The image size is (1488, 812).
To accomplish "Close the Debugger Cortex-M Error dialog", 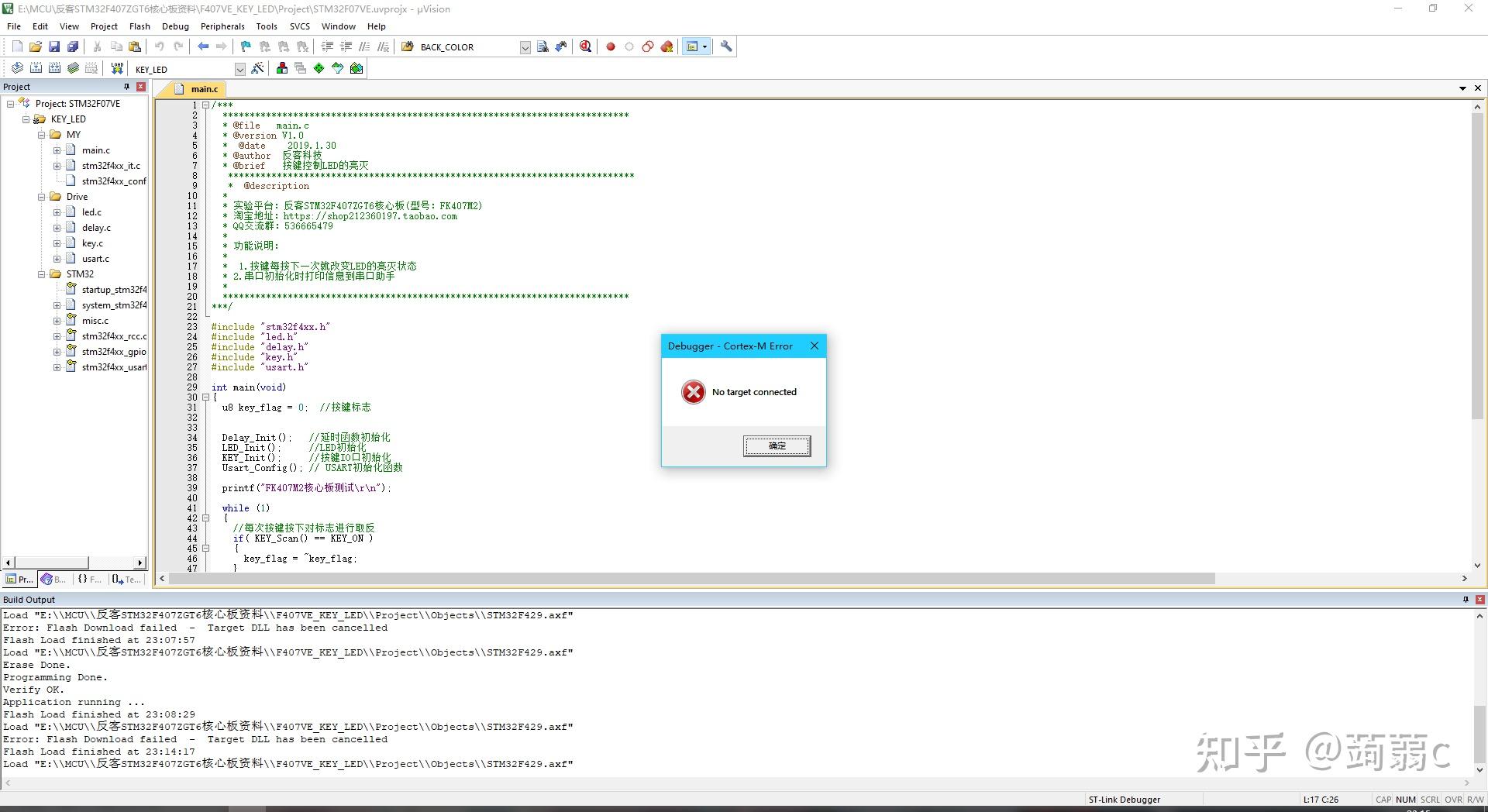I will [814, 346].
